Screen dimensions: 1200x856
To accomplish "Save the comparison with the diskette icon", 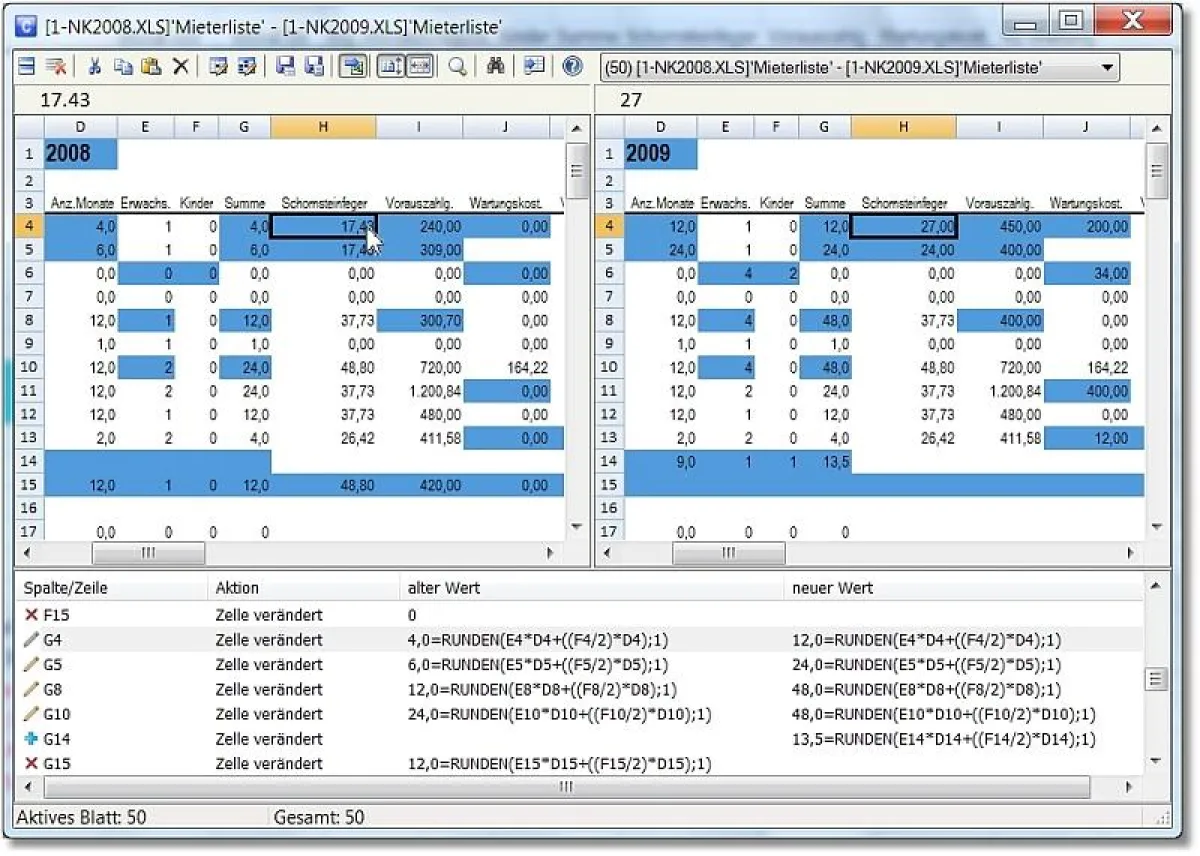I will [287, 67].
